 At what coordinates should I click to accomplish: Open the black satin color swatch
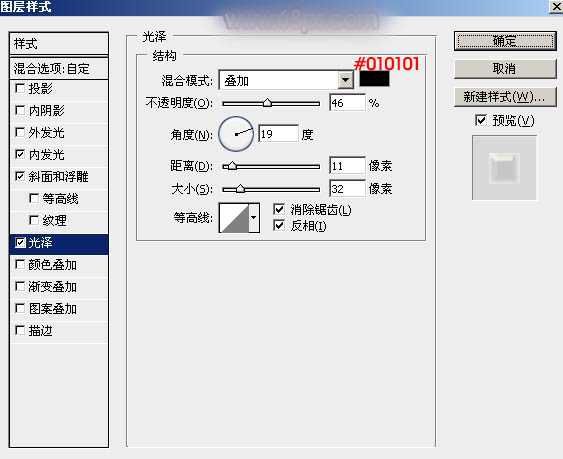pos(374,79)
